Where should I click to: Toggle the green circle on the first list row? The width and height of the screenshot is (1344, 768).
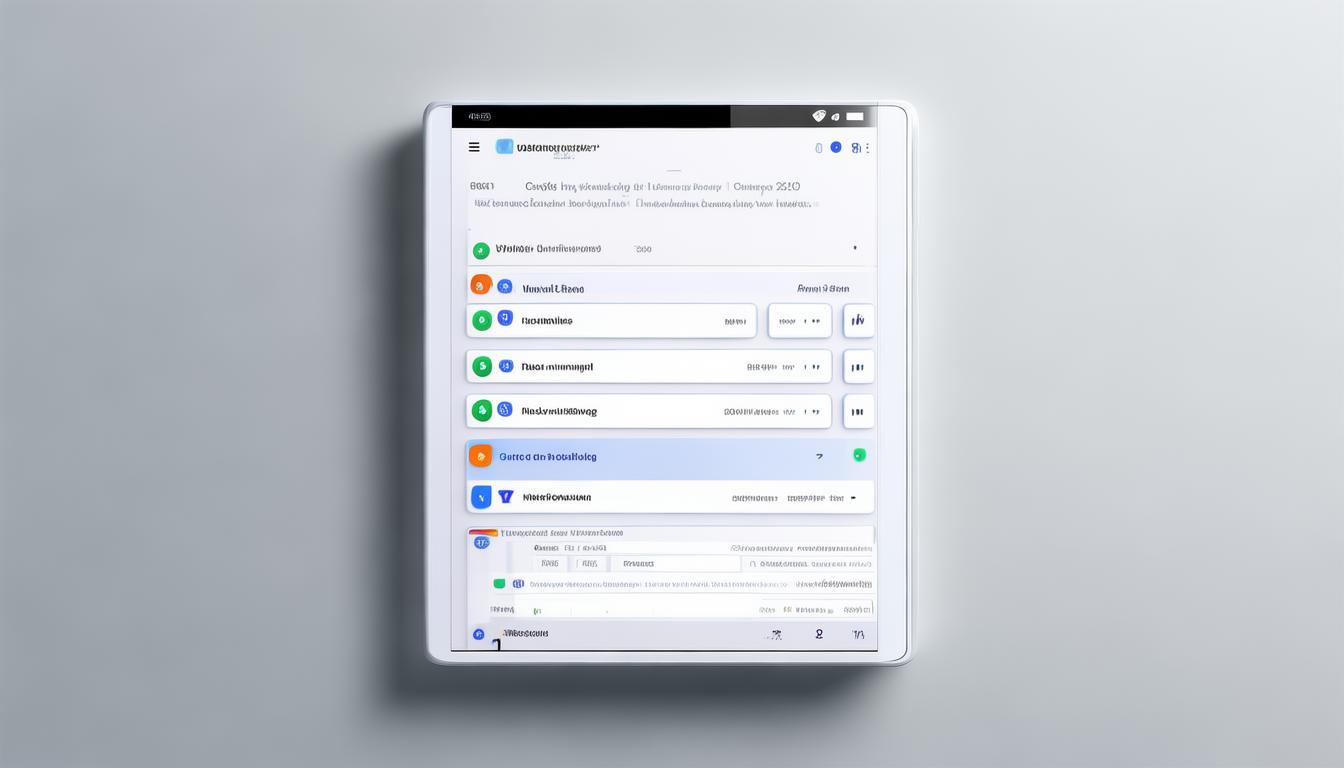[x=481, y=250]
